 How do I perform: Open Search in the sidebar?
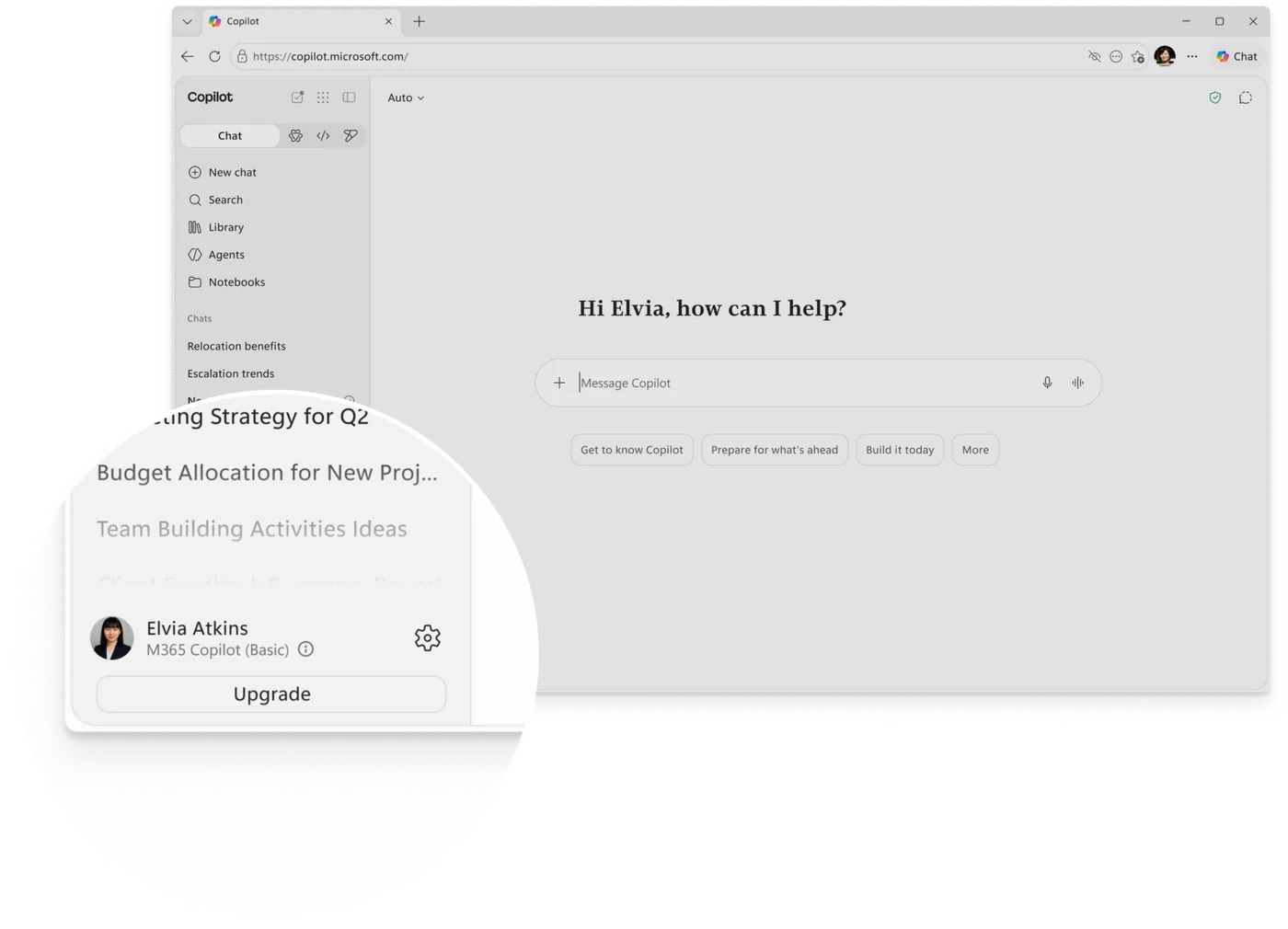coord(215,200)
